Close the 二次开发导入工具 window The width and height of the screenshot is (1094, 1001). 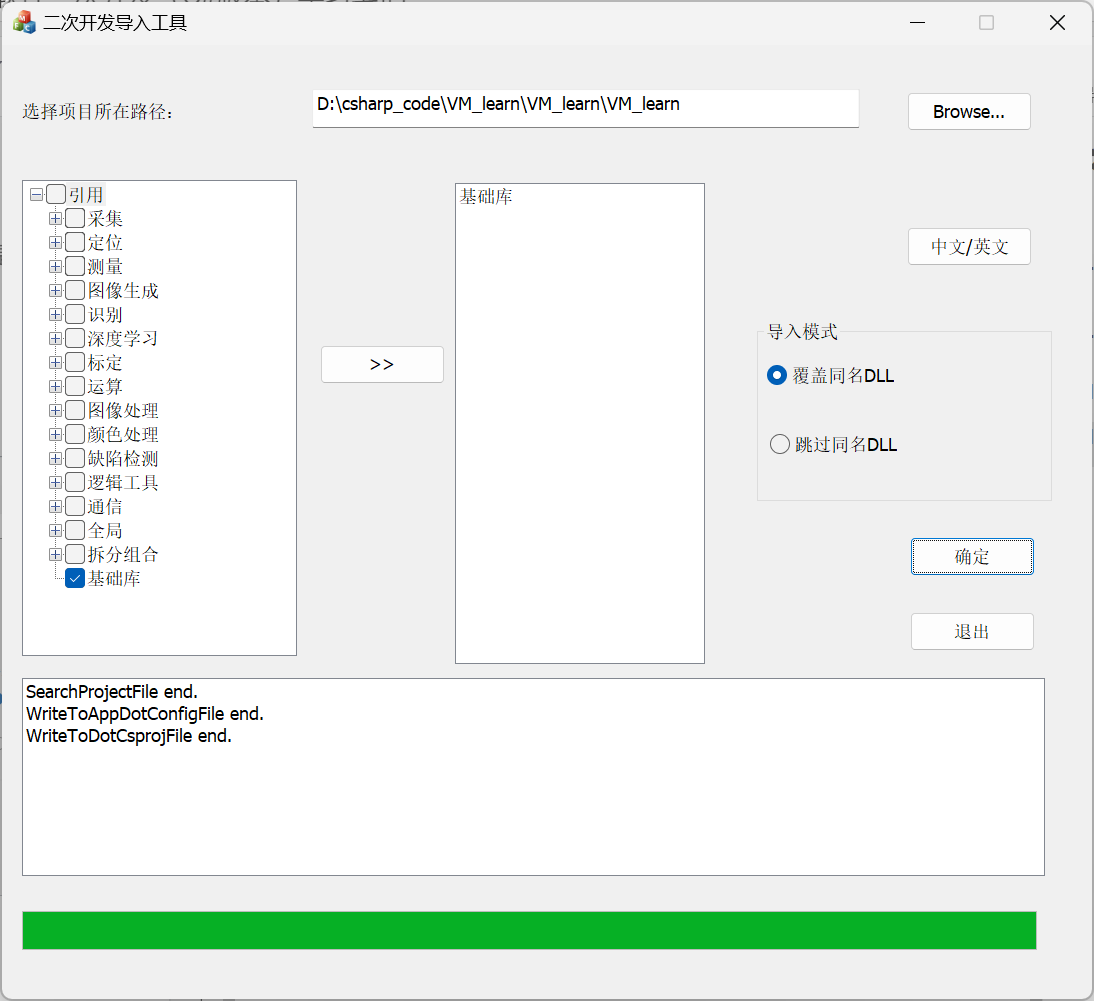pos(1057,22)
